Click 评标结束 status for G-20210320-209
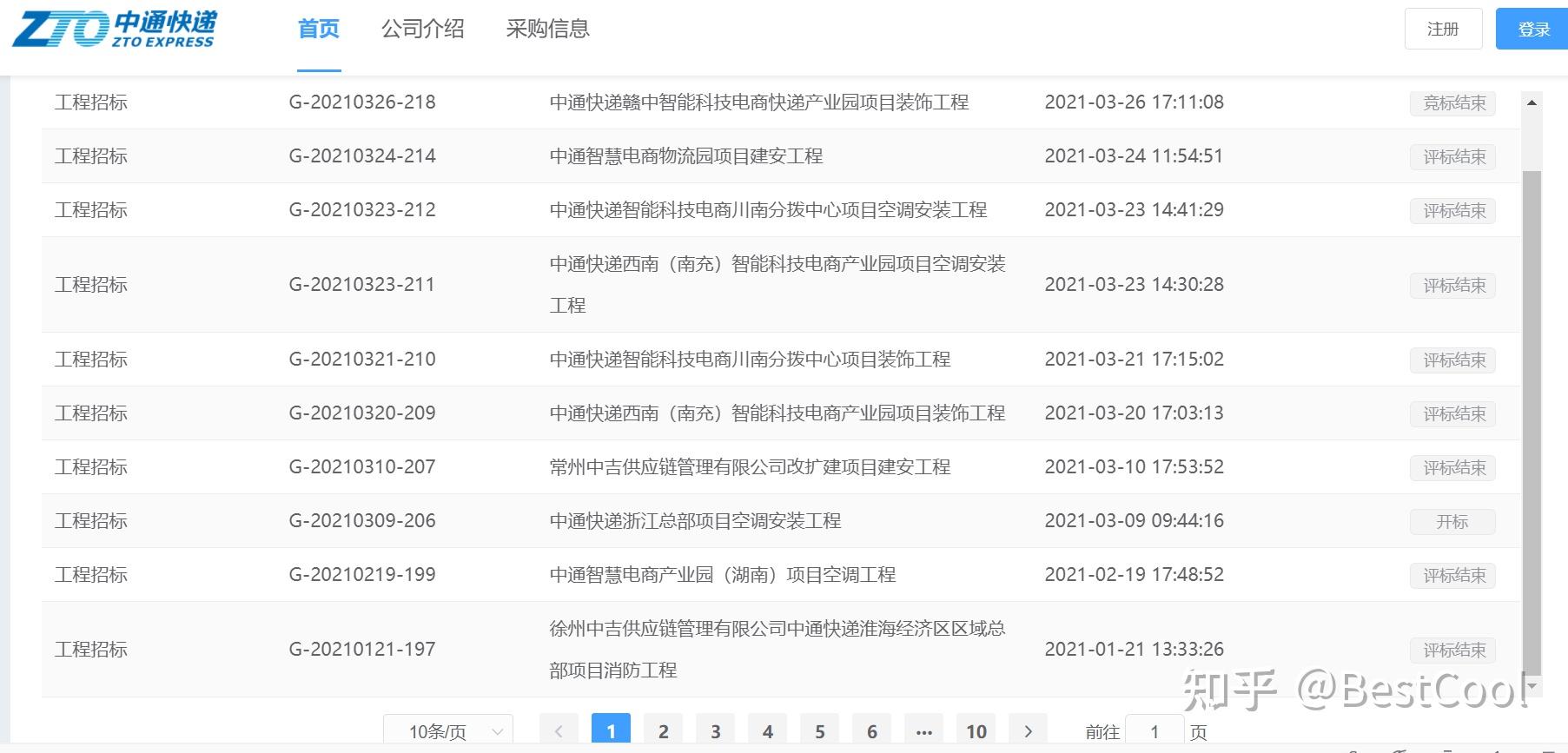The width and height of the screenshot is (1568, 753). [x=1452, y=413]
